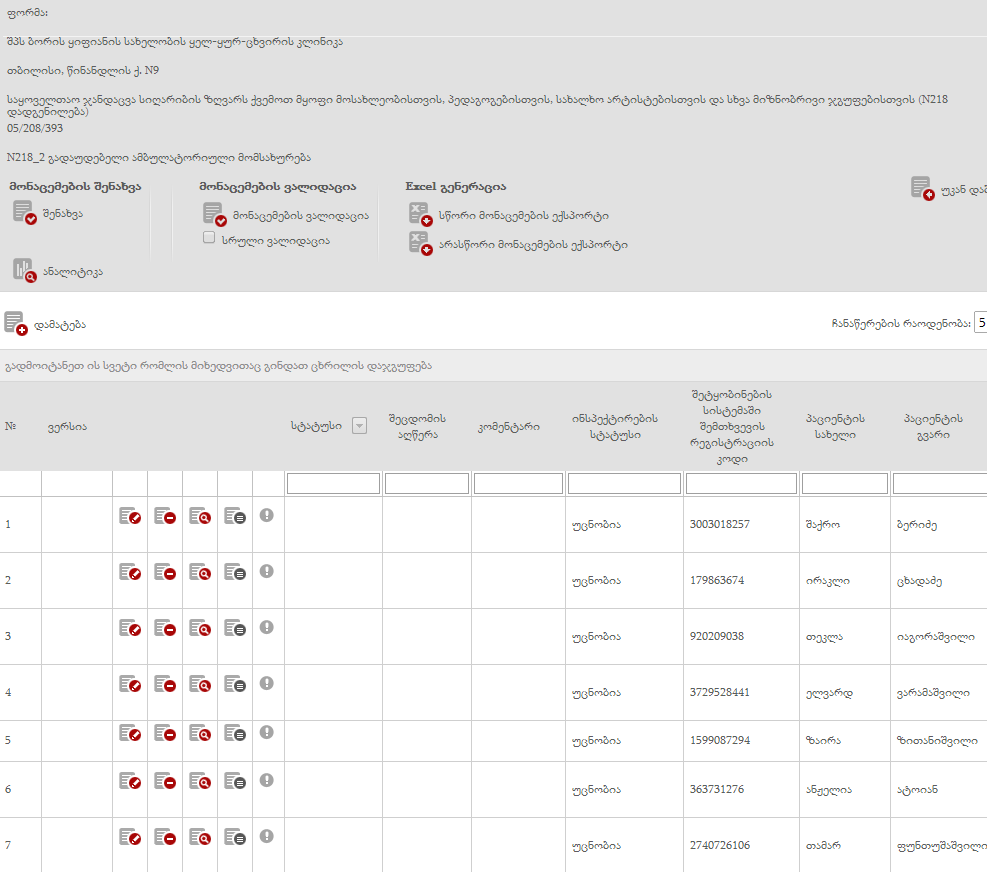Image resolution: width=987 pixels, height=872 pixels.
Task: View row 3 using magnifier icon
Action: (200, 628)
